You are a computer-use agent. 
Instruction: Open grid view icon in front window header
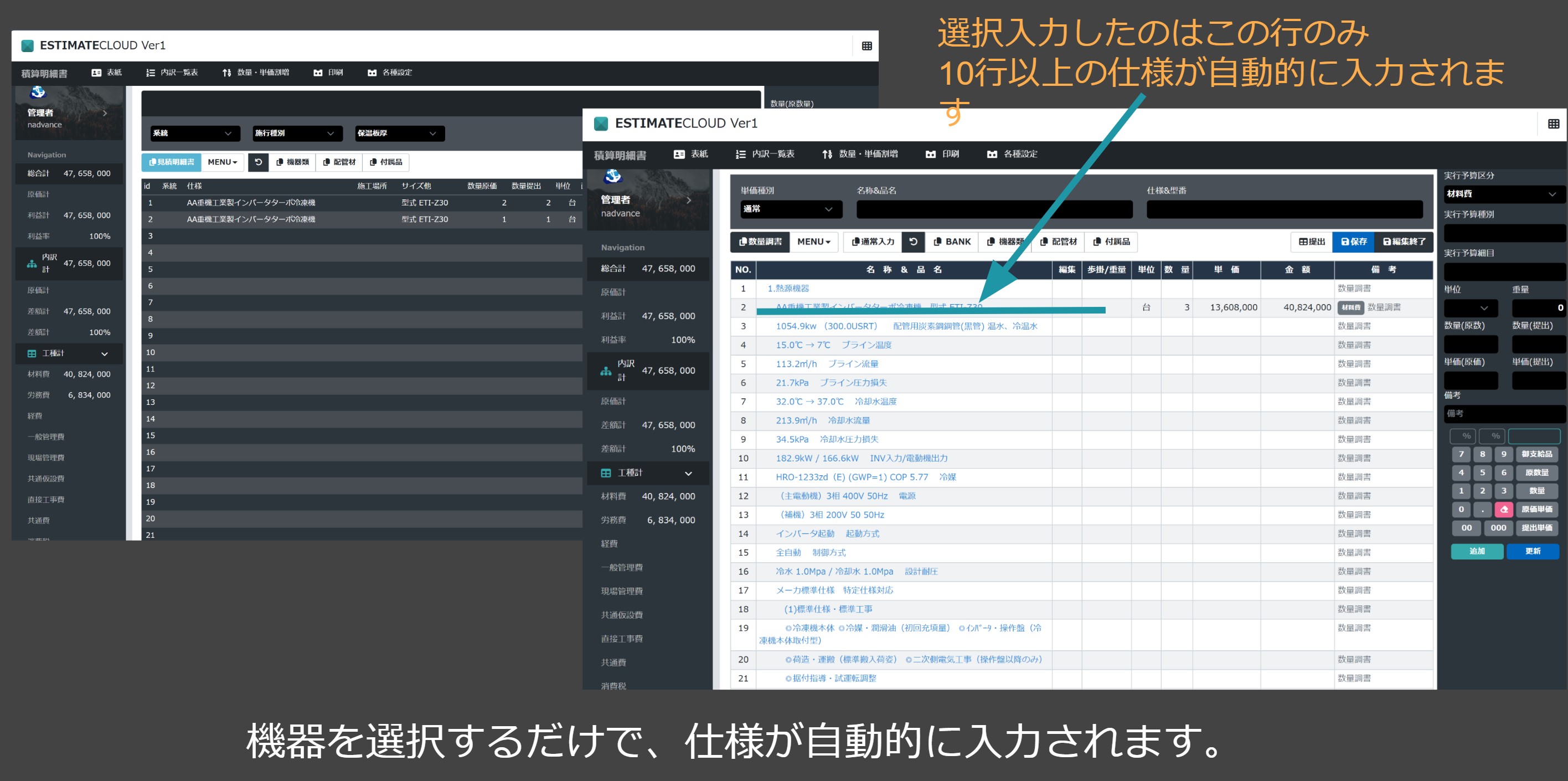[1554, 124]
